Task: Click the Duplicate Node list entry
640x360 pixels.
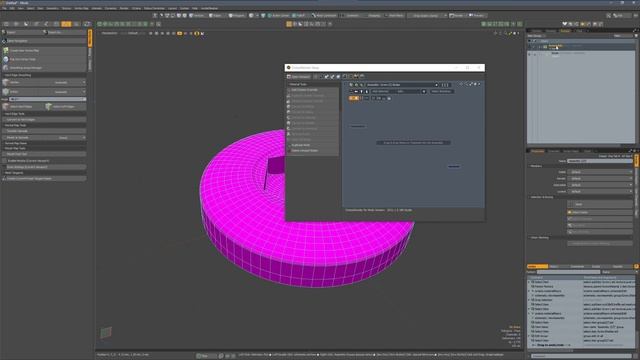Action: (312, 145)
